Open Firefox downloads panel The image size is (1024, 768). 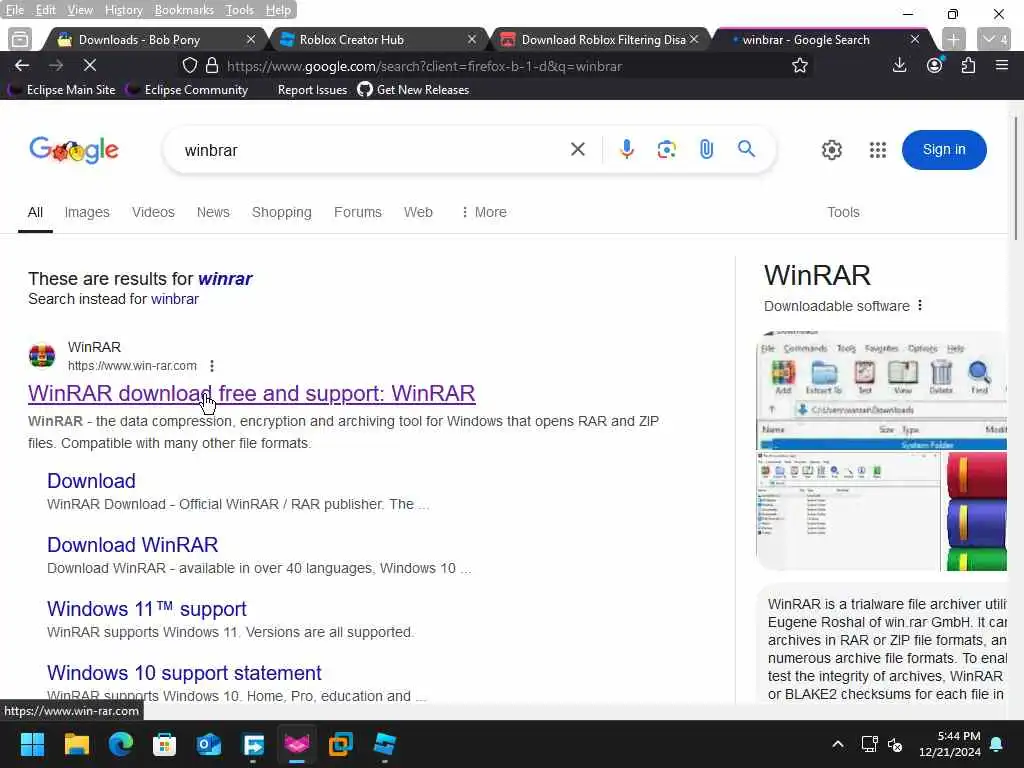pyautogui.click(x=899, y=65)
